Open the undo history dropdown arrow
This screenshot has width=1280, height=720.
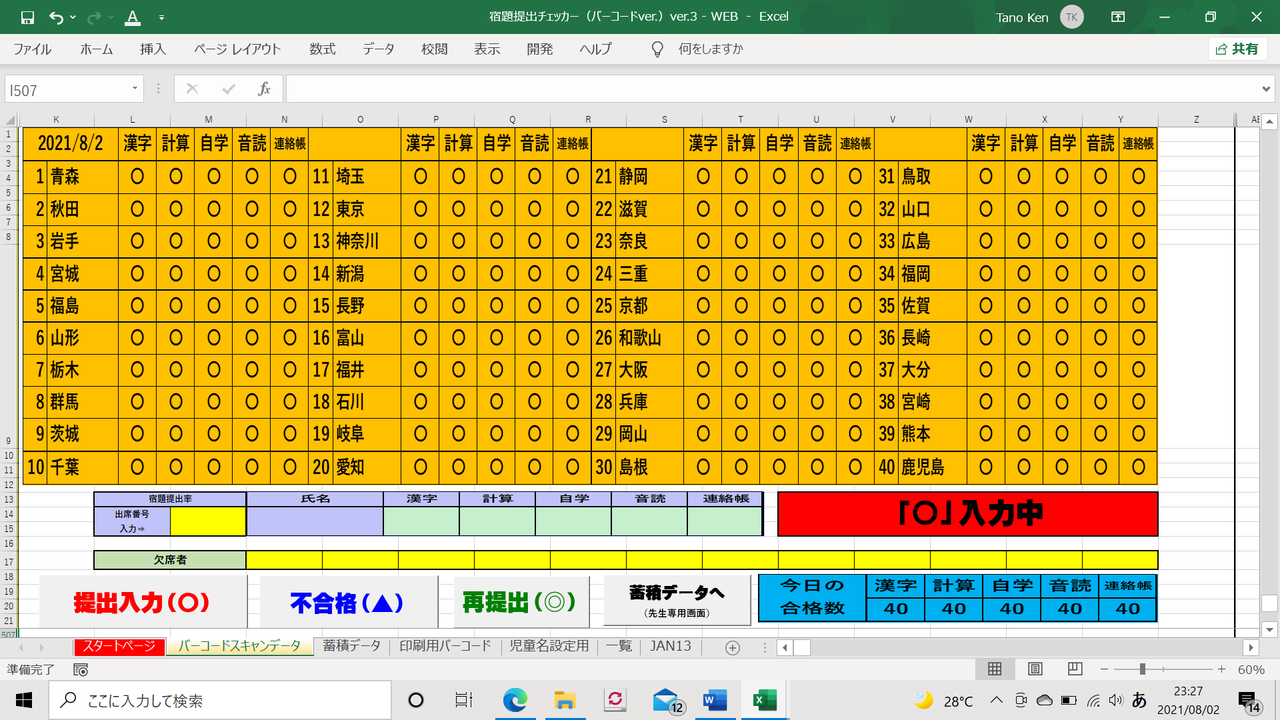75,17
